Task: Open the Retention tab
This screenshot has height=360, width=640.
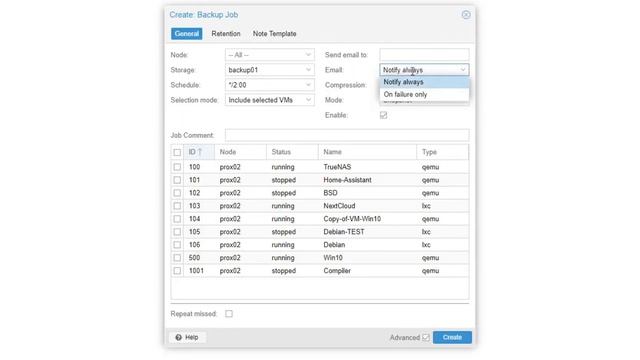Action: (x=226, y=33)
